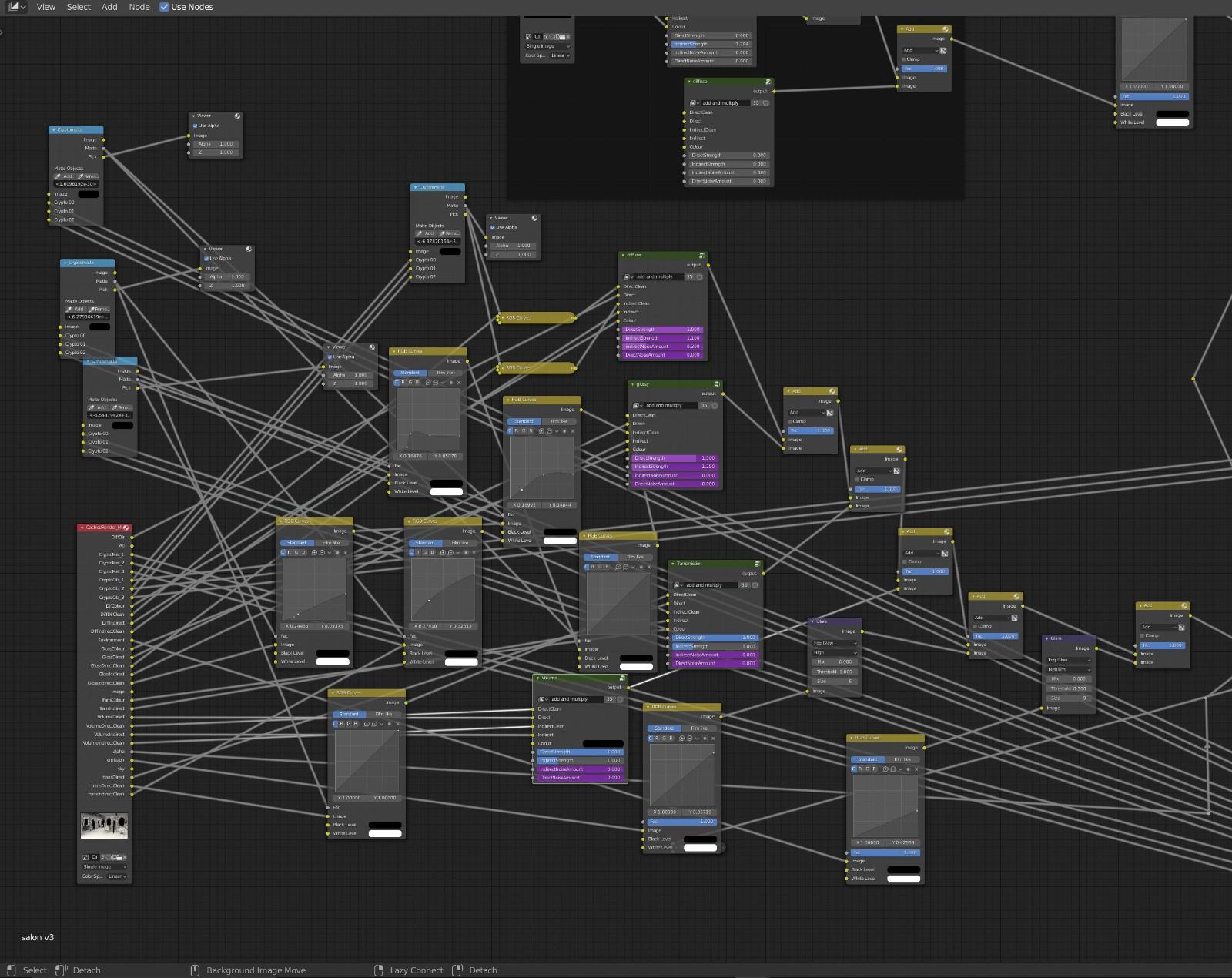
Task: Open Black Level swatch in RGB Curves X 0.16476
Action: (447, 483)
